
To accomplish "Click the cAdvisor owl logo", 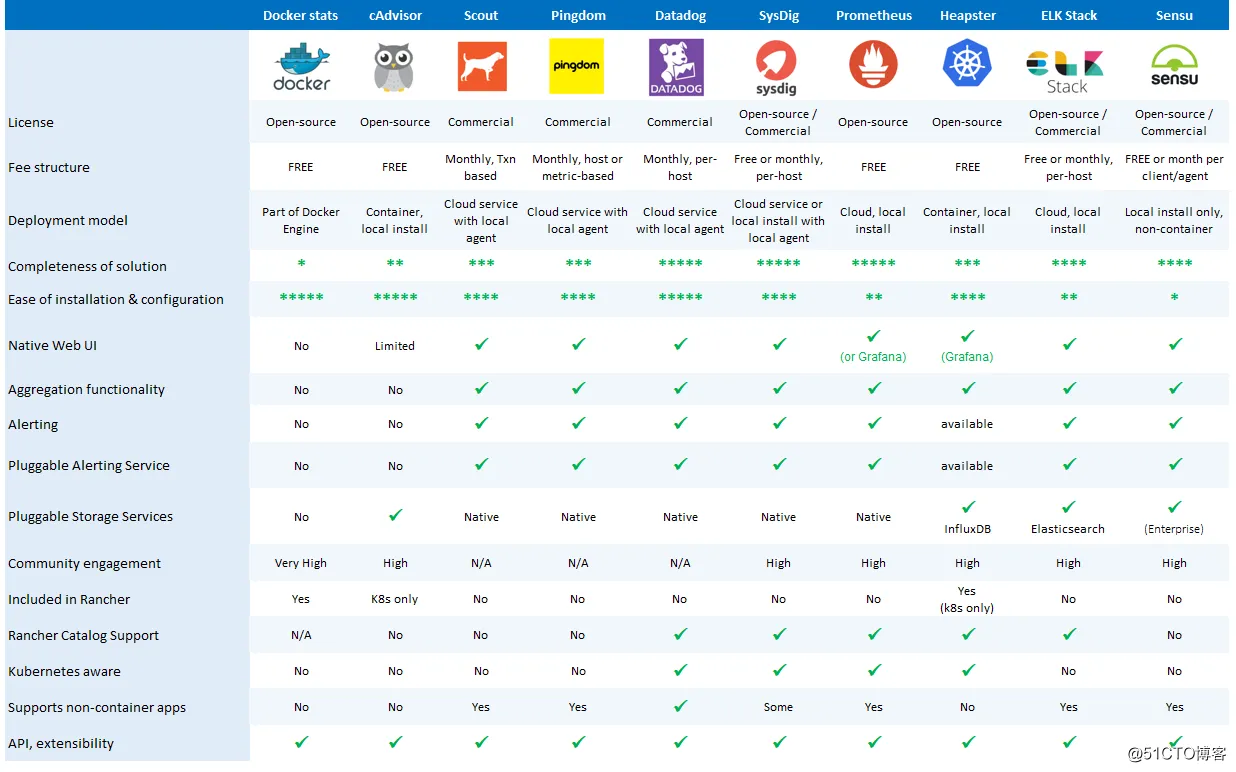I will (x=394, y=67).
